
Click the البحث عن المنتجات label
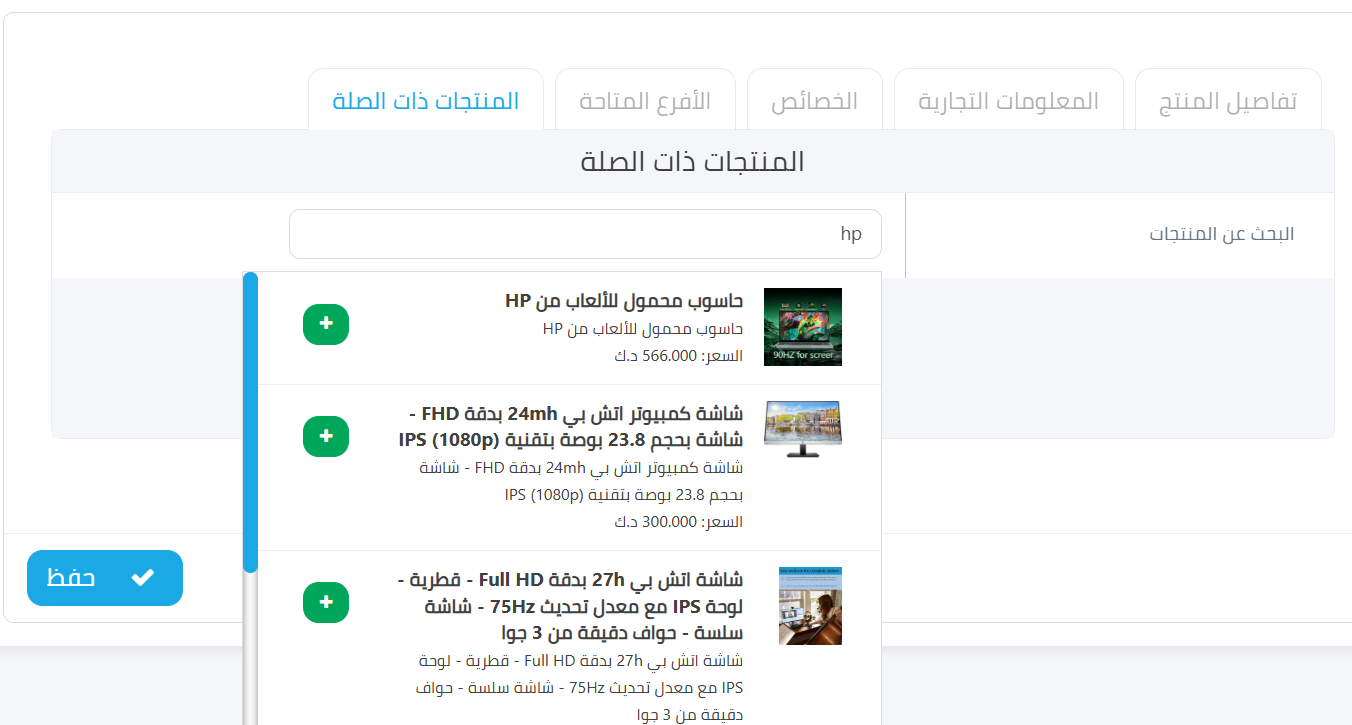(1222, 234)
